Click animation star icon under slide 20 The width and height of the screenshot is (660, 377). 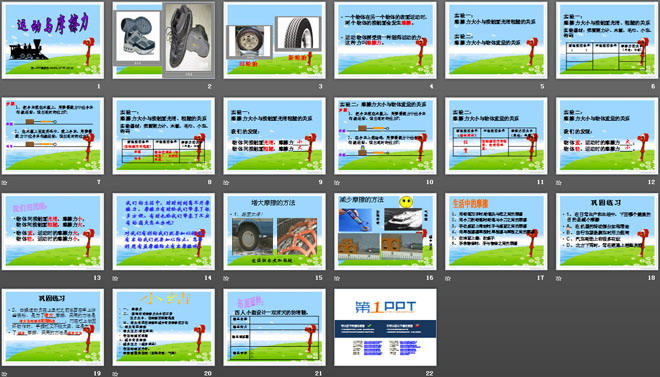(x=115, y=374)
